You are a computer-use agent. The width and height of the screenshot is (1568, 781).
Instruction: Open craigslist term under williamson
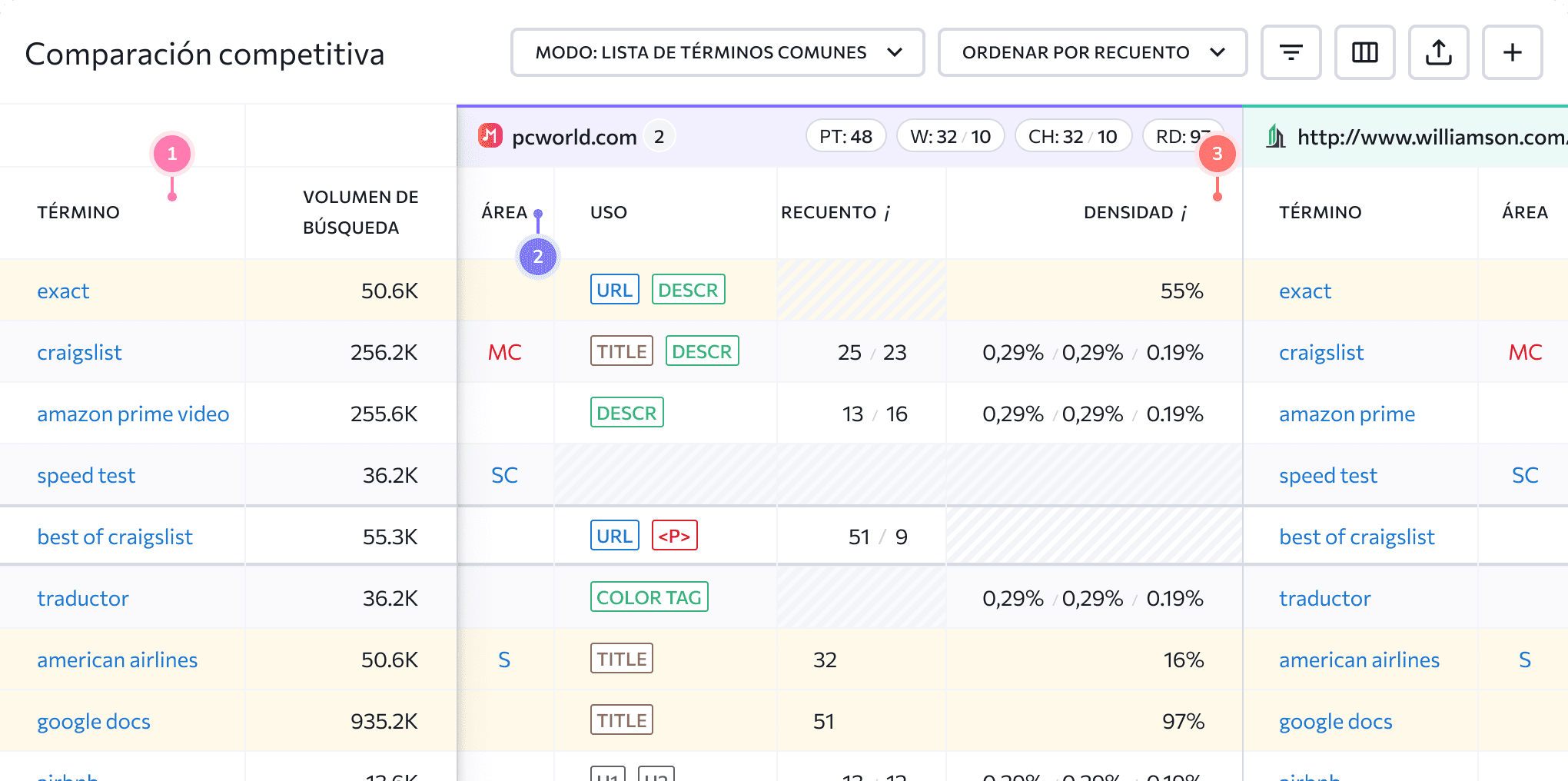1321,352
